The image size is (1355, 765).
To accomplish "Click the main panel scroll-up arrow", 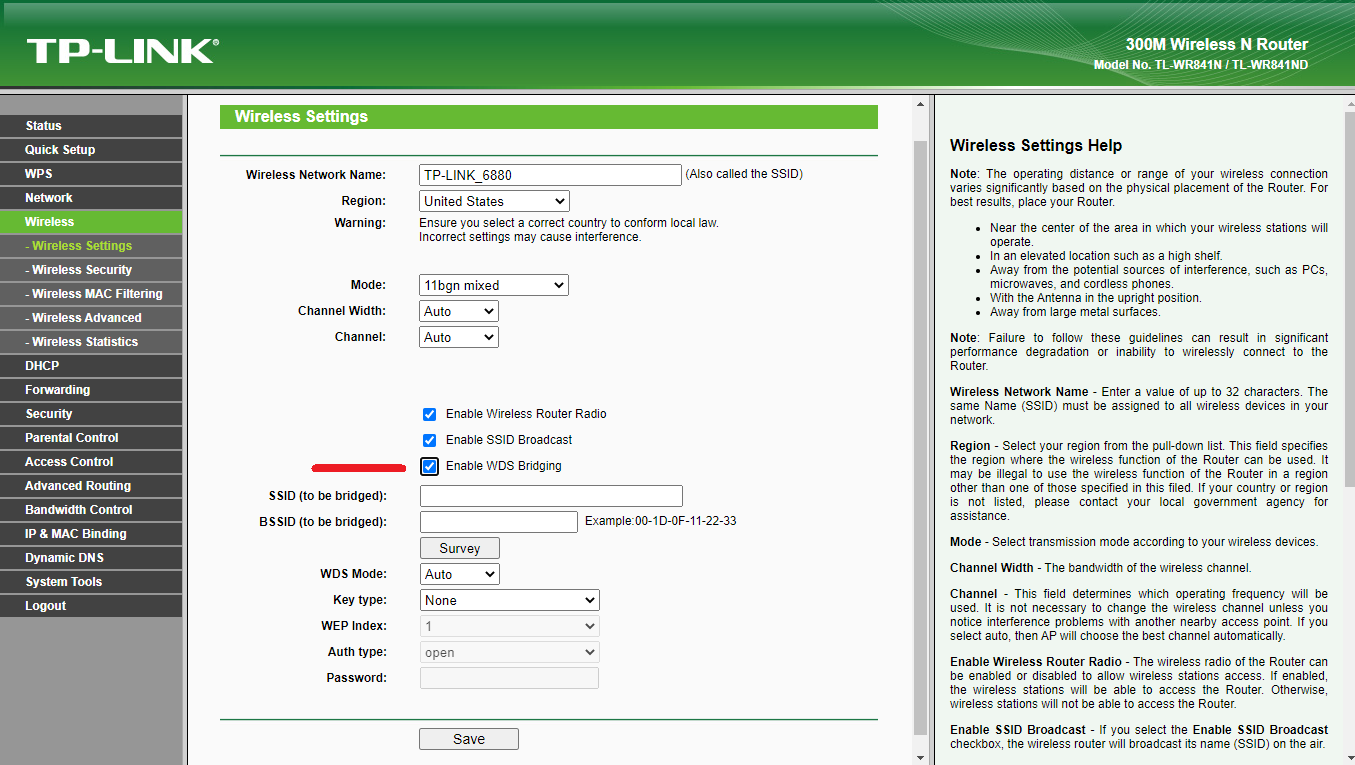I will click(920, 104).
